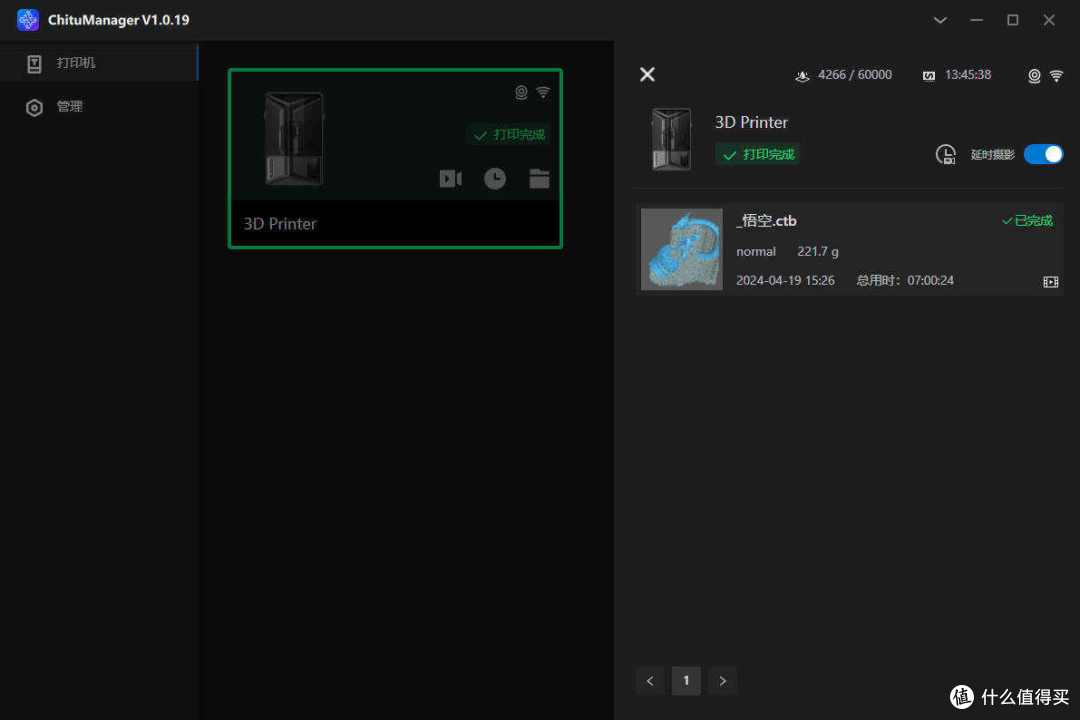The image size is (1080, 720).
Task: Click the Wi-Fi signal icon on printer card
Action: point(543,92)
